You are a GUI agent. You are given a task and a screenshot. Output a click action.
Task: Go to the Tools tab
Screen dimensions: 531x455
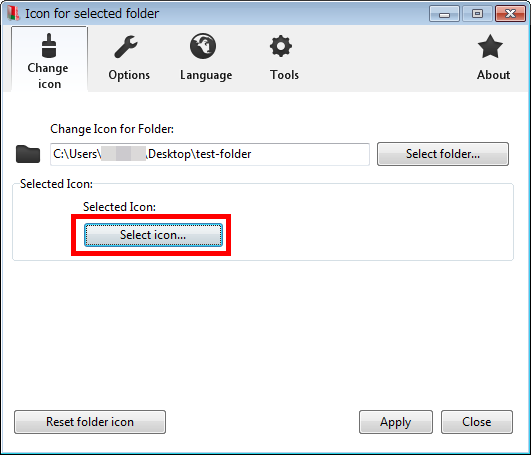point(284,59)
